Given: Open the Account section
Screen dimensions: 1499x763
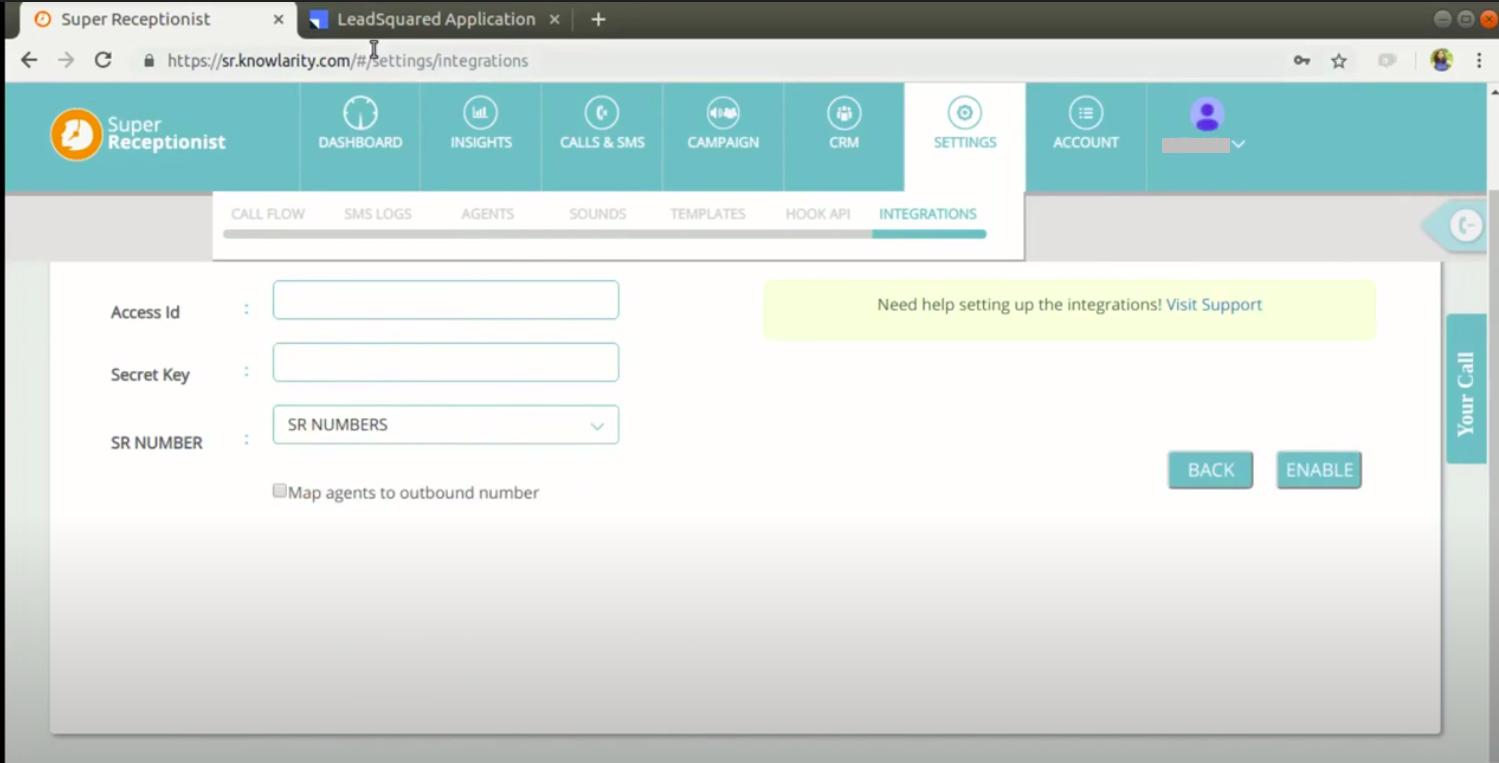Looking at the screenshot, I should (x=1086, y=125).
